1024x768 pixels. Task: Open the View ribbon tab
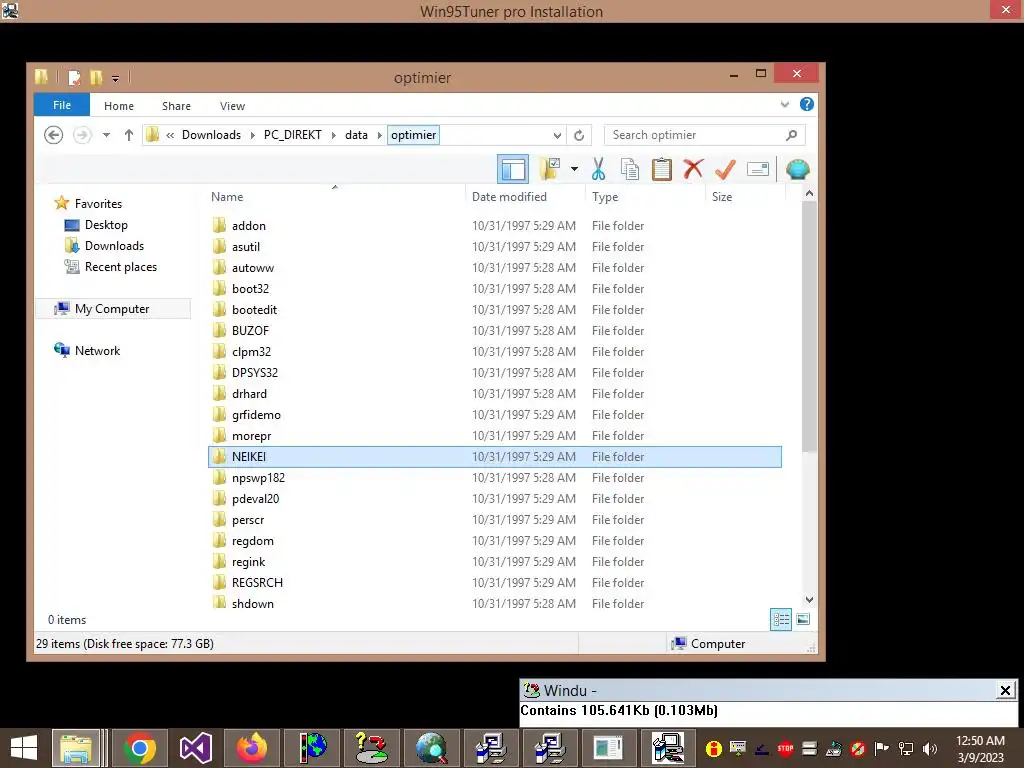coord(232,106)
